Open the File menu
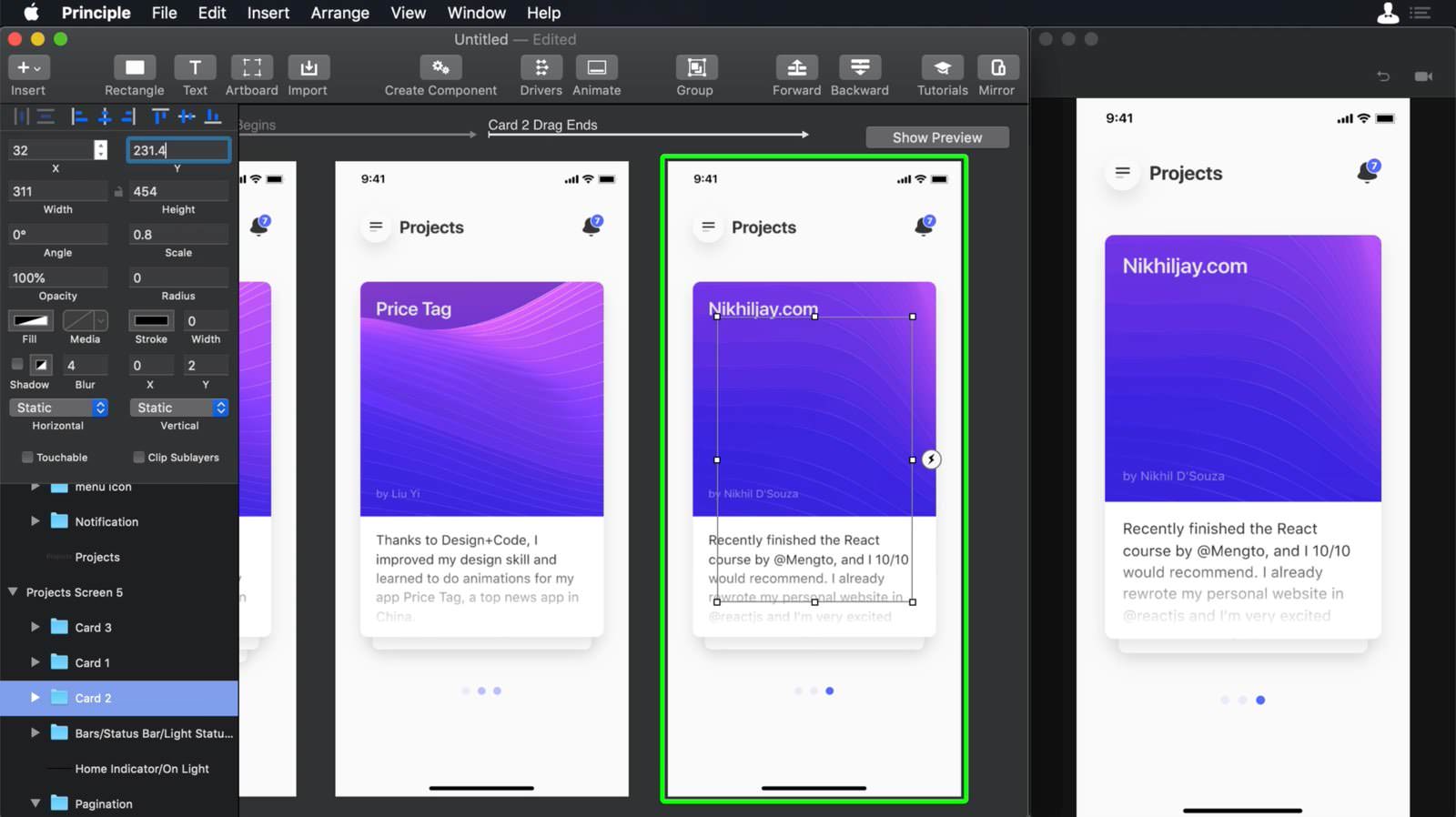Screen dimensions: 1456x817 click(165, 13)
